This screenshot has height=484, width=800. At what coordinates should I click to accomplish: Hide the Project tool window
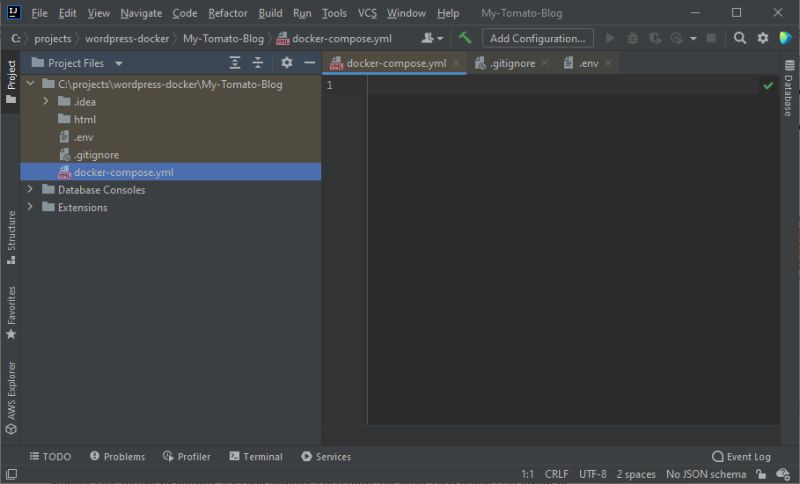[310, 63]
